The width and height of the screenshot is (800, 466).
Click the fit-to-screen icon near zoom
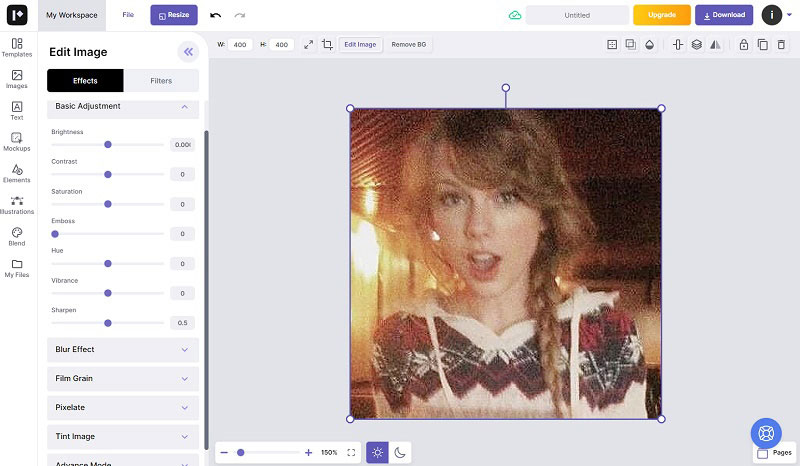351,452
